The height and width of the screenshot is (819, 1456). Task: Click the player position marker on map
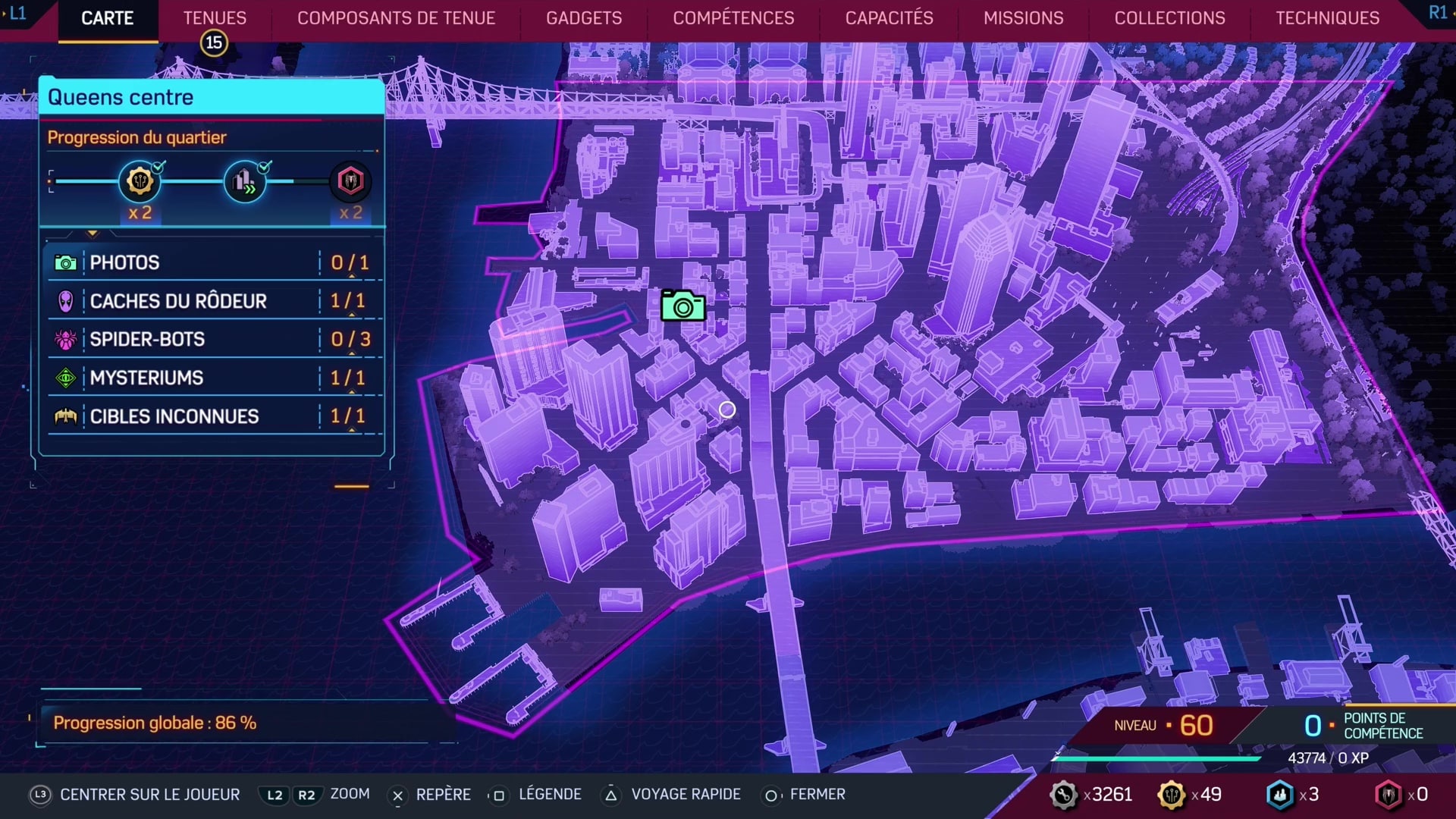tap(727, 409)
